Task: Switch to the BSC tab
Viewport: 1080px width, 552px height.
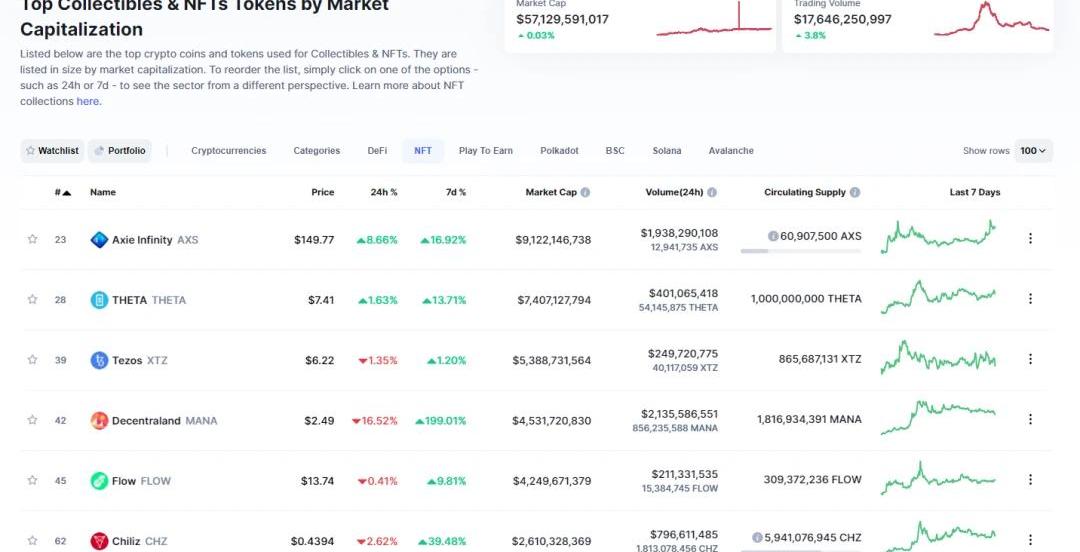Action: pos(615,150)
